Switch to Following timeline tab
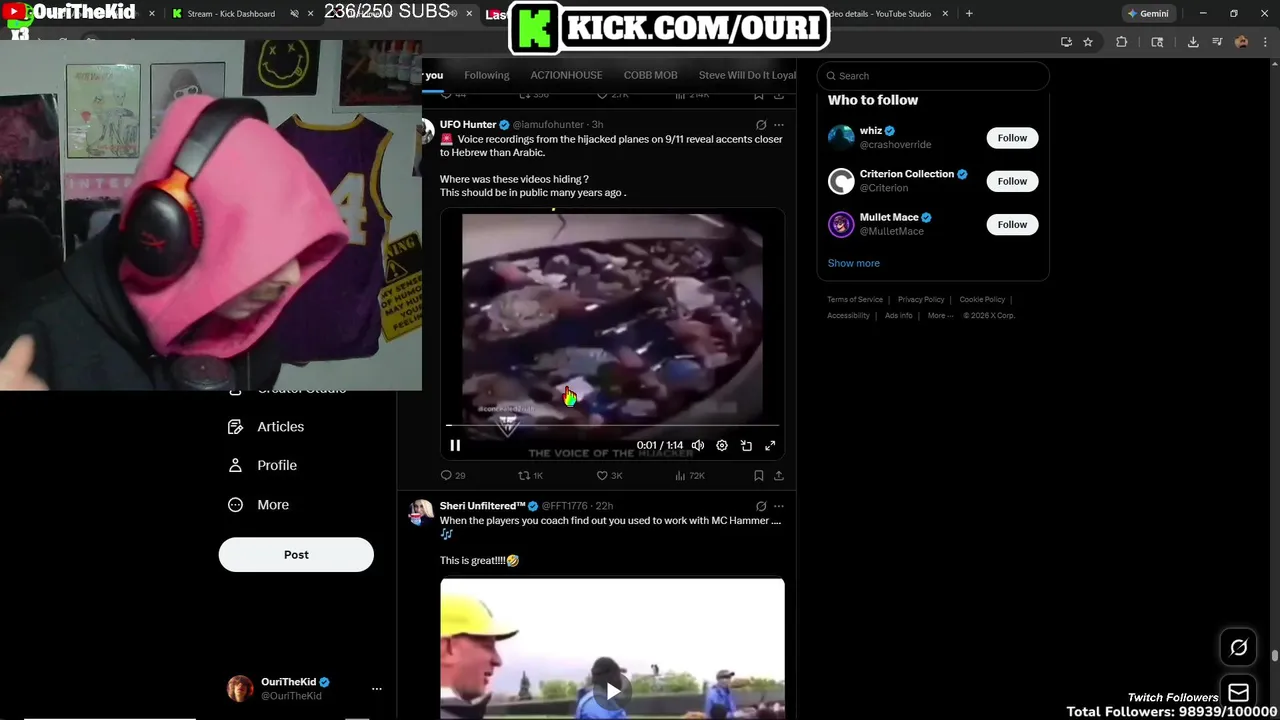The width and height of the screenshot is (1280, 720). (487, 75)
